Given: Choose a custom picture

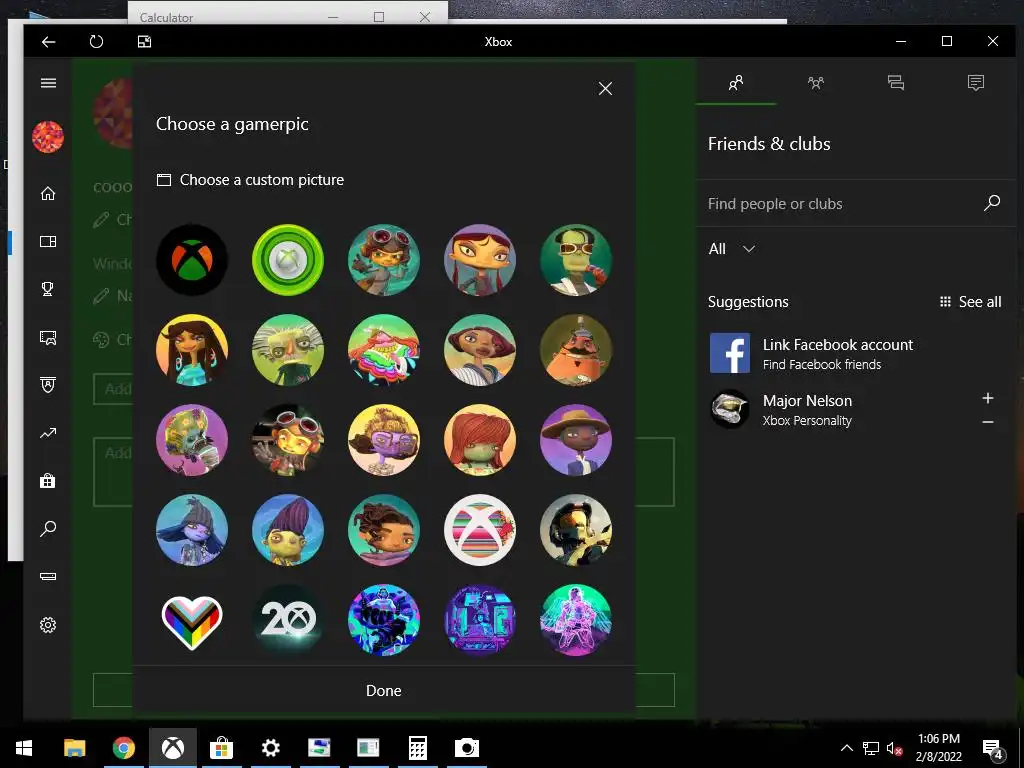Looking at the screenshot, I should (x=250, y=180).
